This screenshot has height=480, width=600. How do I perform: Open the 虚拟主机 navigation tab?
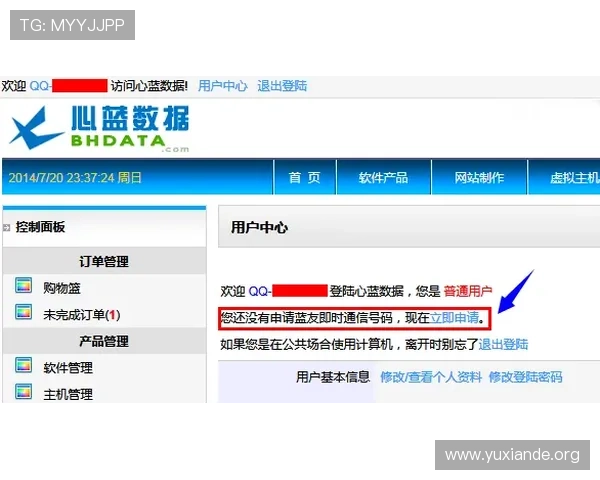pyautogui.click(x=565, y=178)
